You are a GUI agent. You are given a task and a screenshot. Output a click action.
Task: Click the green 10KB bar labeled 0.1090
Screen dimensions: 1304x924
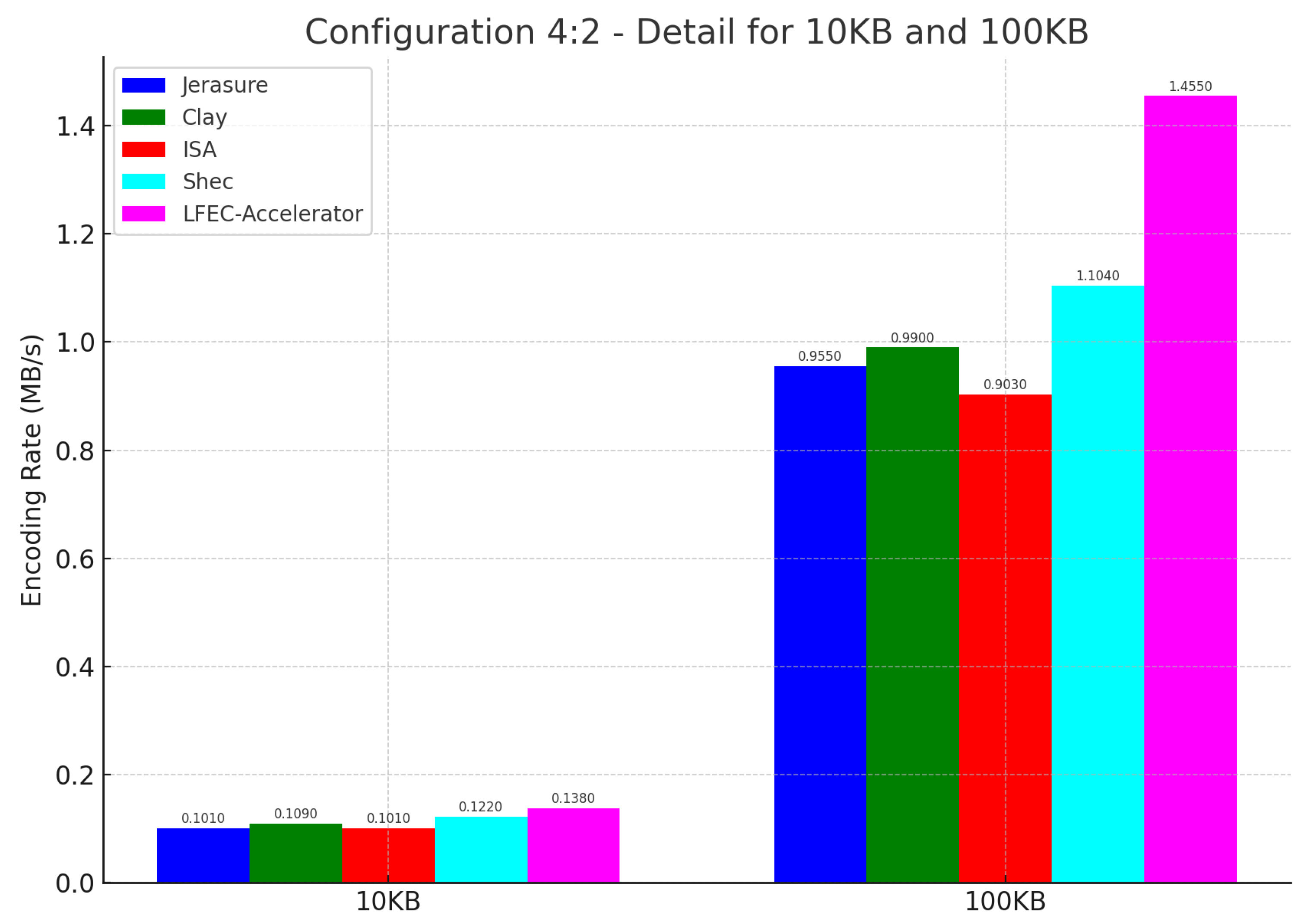(295, 853)
